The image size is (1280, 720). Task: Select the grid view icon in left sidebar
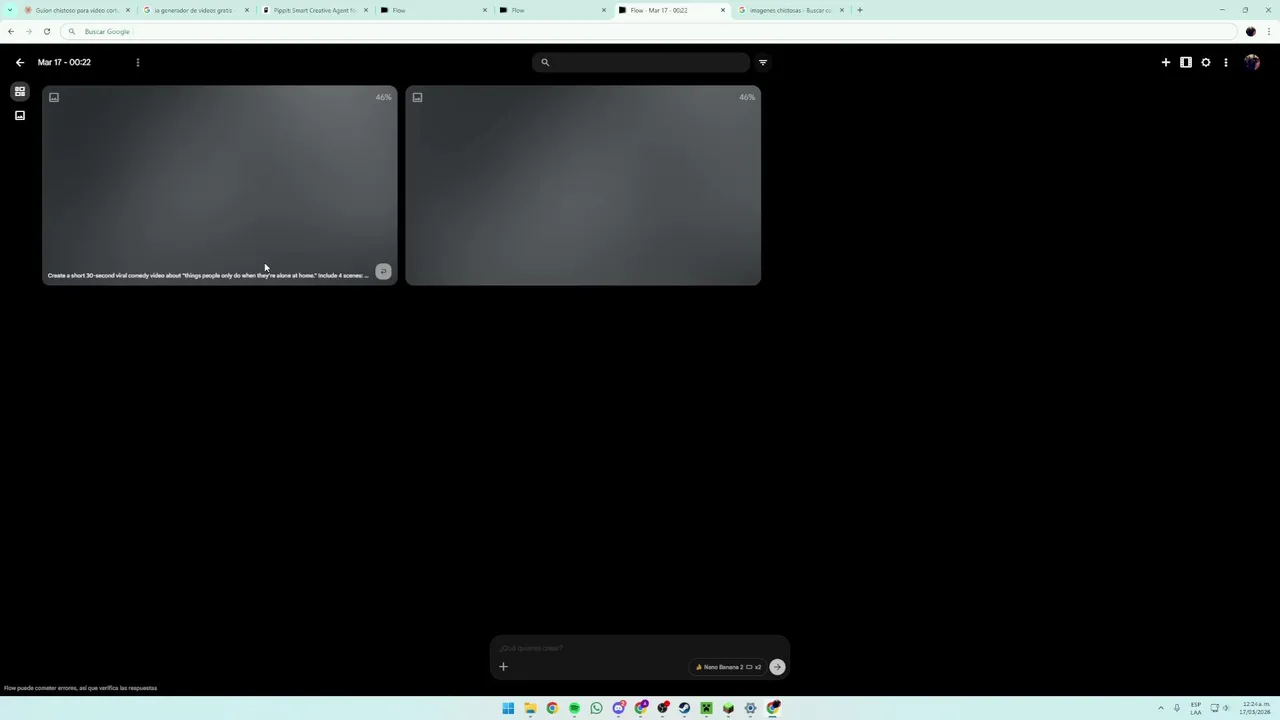click(19, 91)
